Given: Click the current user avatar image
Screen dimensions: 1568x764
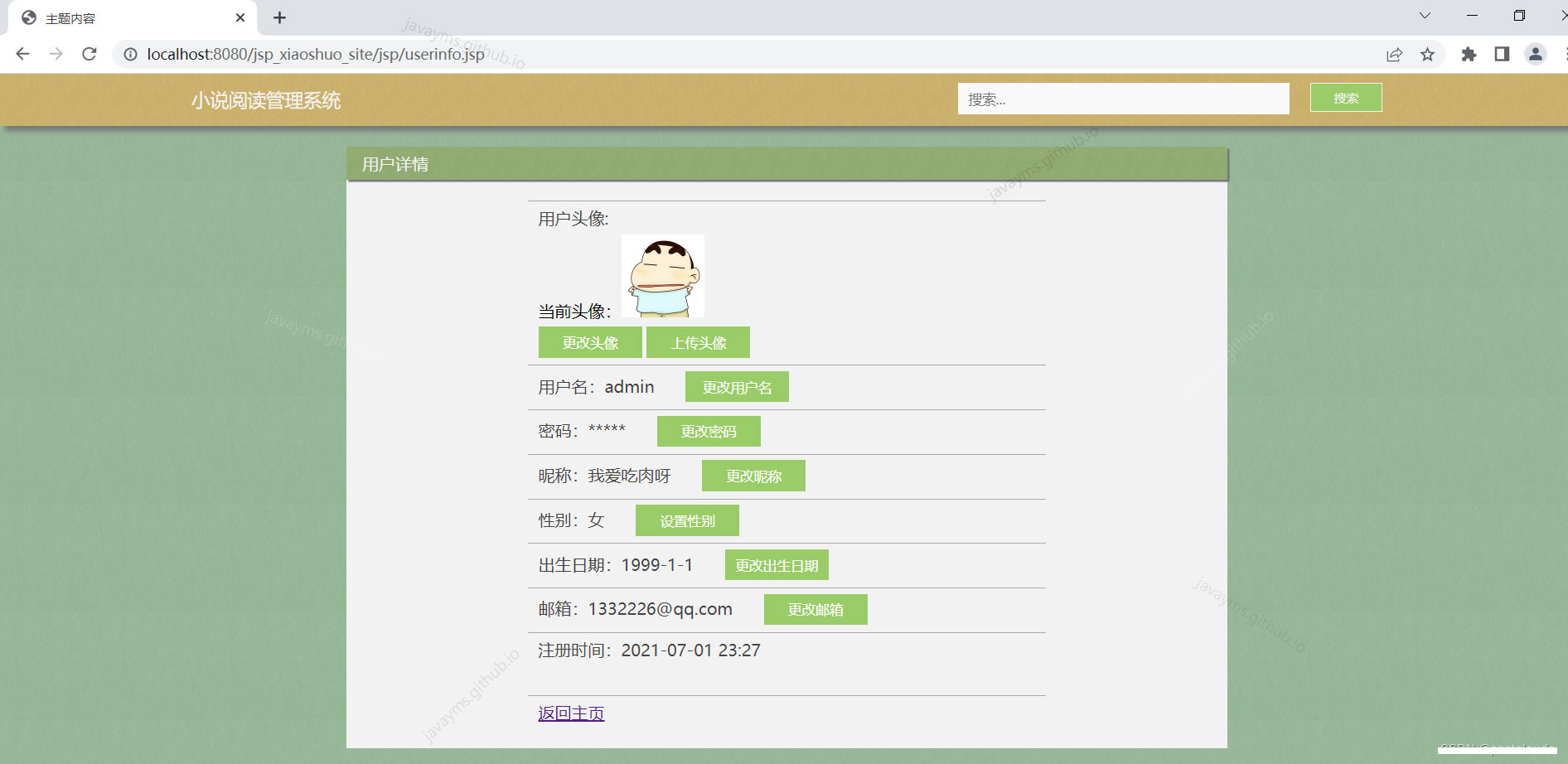Looking at the screenshot, I should (662, 275).
